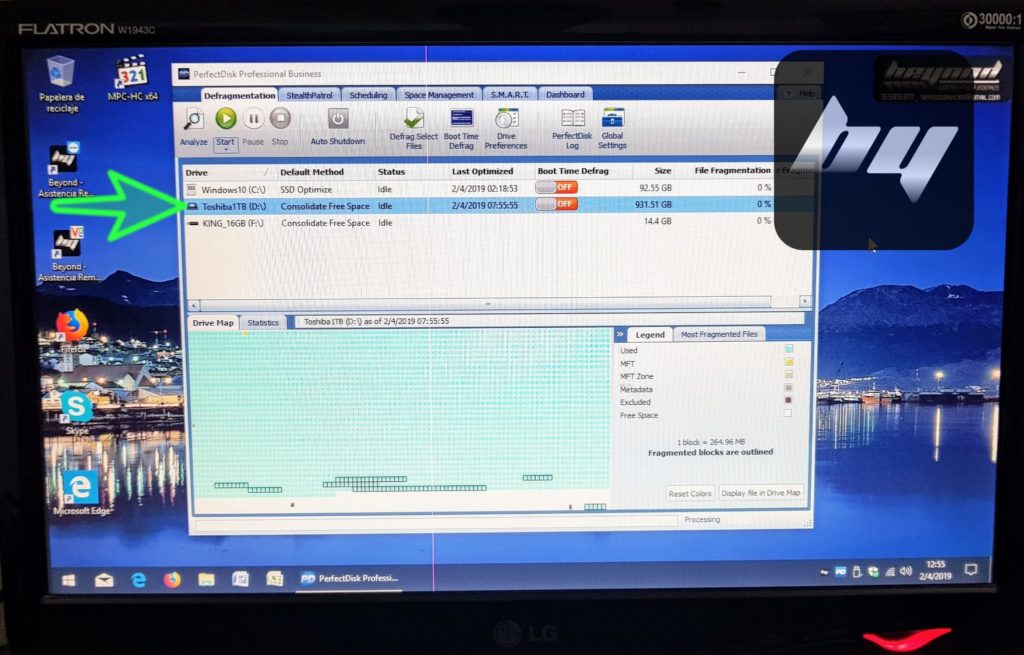The image size is (1024, 655).
Task: Open the PerfectDisk Log
Action: point(572,129)
